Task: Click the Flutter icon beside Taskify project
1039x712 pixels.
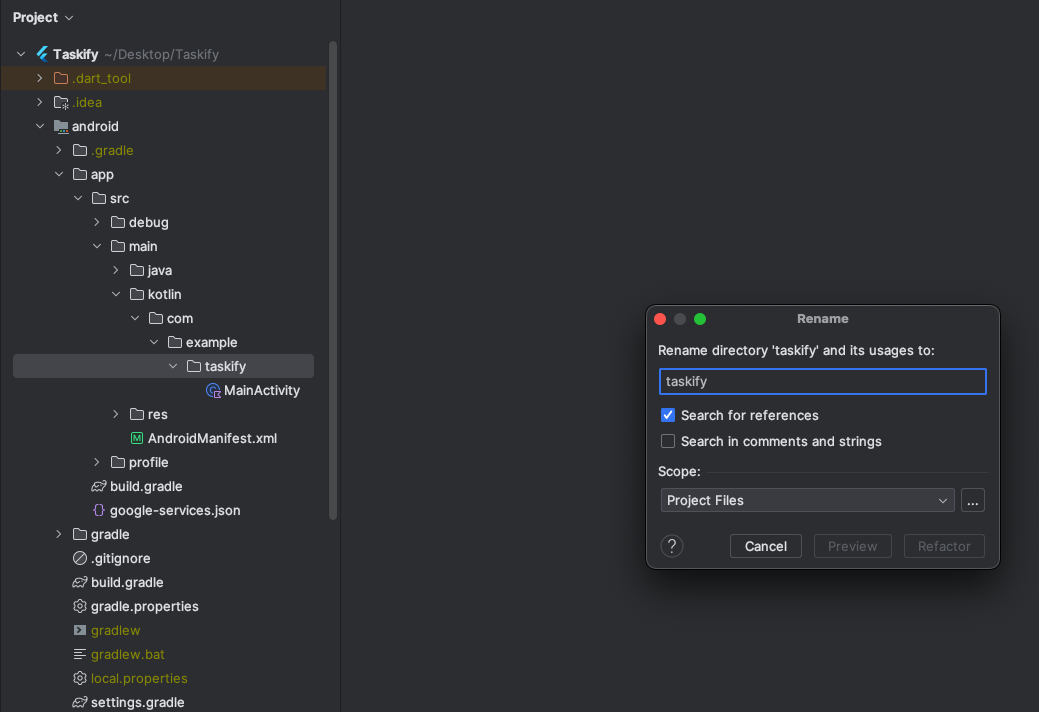Action: point(42,54)
